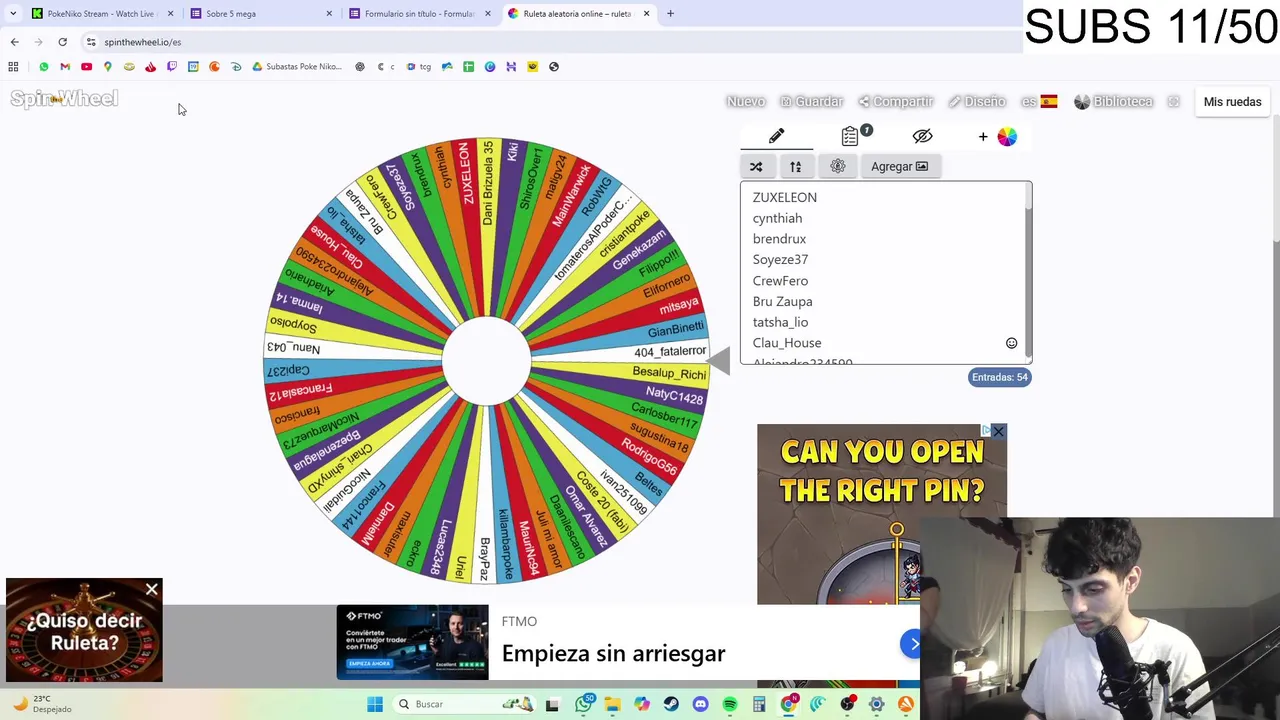Image resolution: width=1280 pixels, height=720 pixels.
Task: Click the Entradas: 54 badge
Action: point(999,377)
